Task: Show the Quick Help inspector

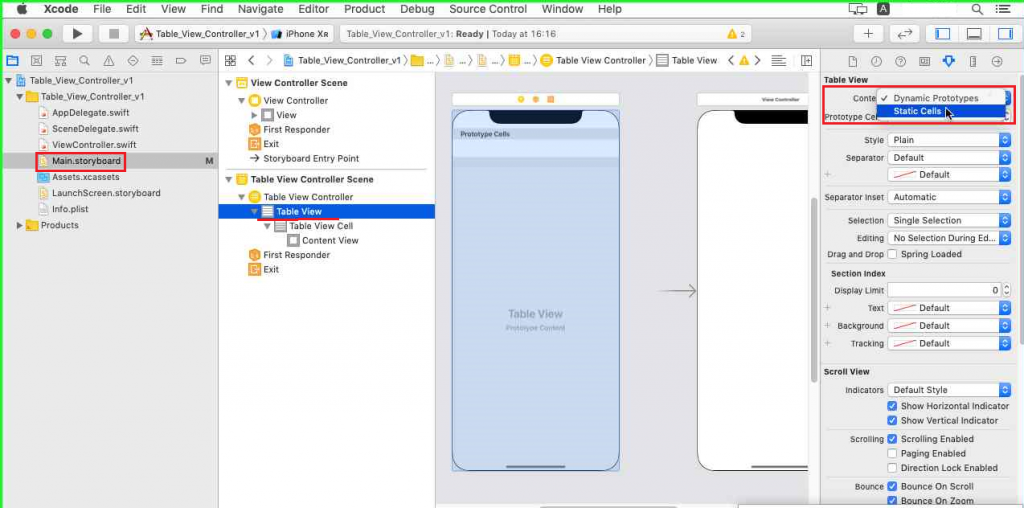Action: click(901, 61)
